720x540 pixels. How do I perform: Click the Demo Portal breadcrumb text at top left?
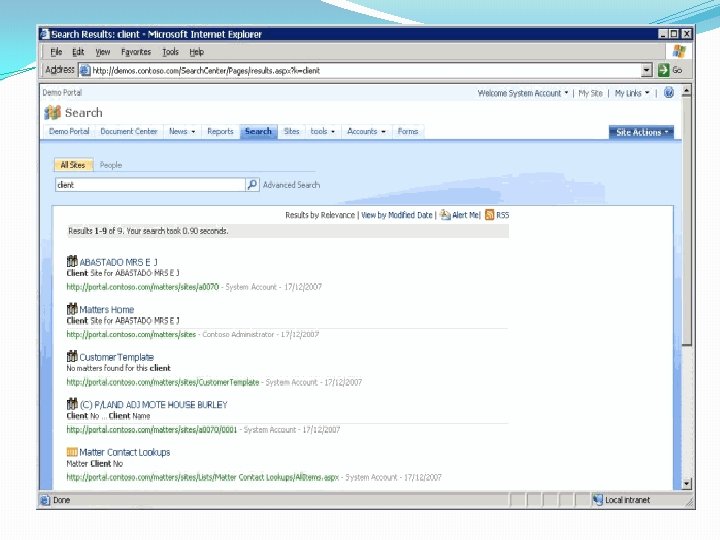point(62,93)
